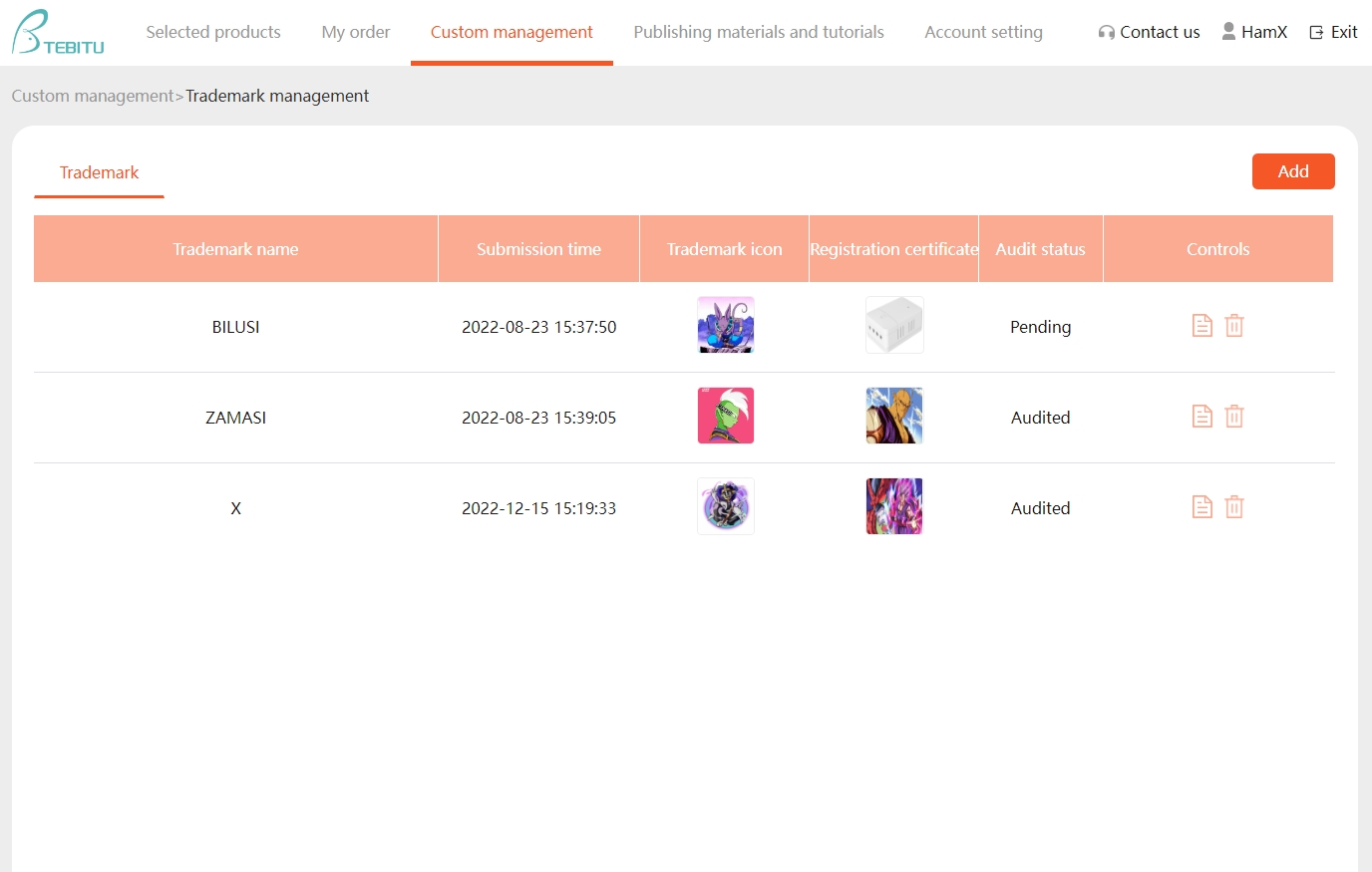Open the detail document icon for BILUSI
This screenshot has width=1372, height=872.
(x=1201, y=325)
